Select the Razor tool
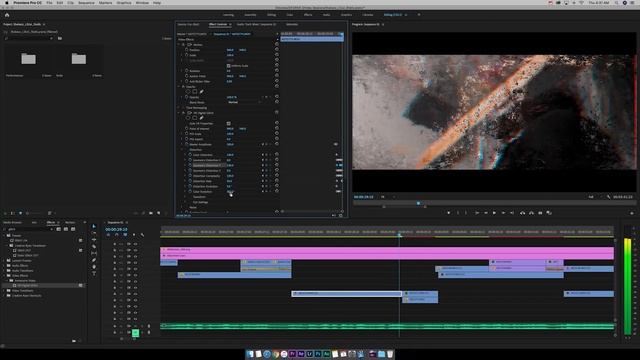Screen dimensions: 640x360 pos(94,247)
